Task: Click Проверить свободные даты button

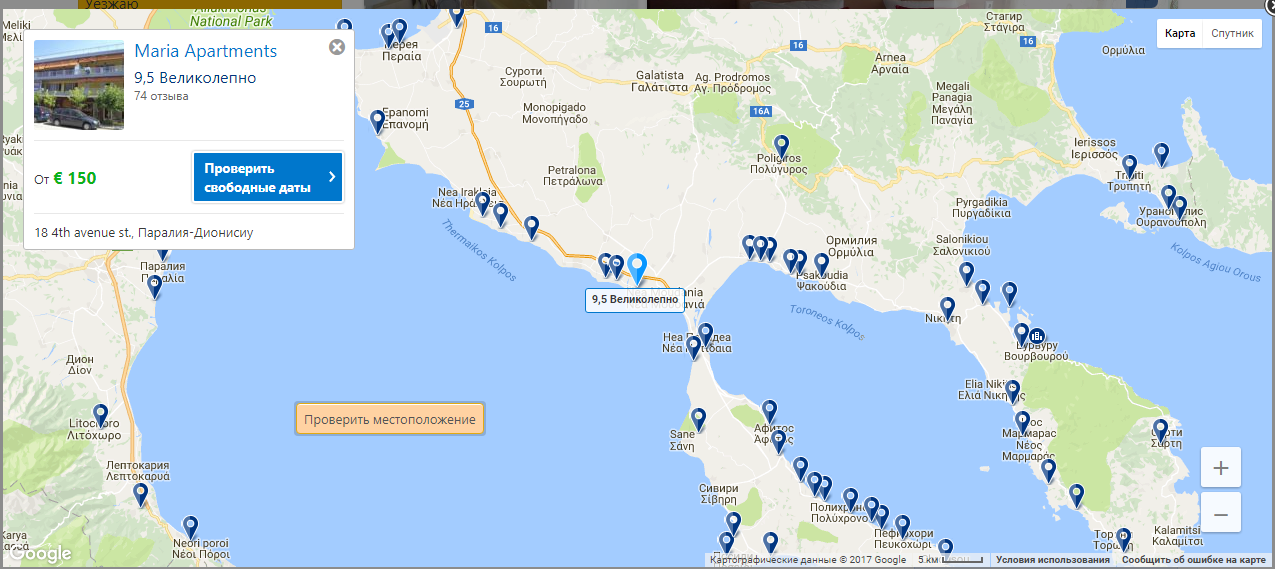Action: tap(267, 177)
